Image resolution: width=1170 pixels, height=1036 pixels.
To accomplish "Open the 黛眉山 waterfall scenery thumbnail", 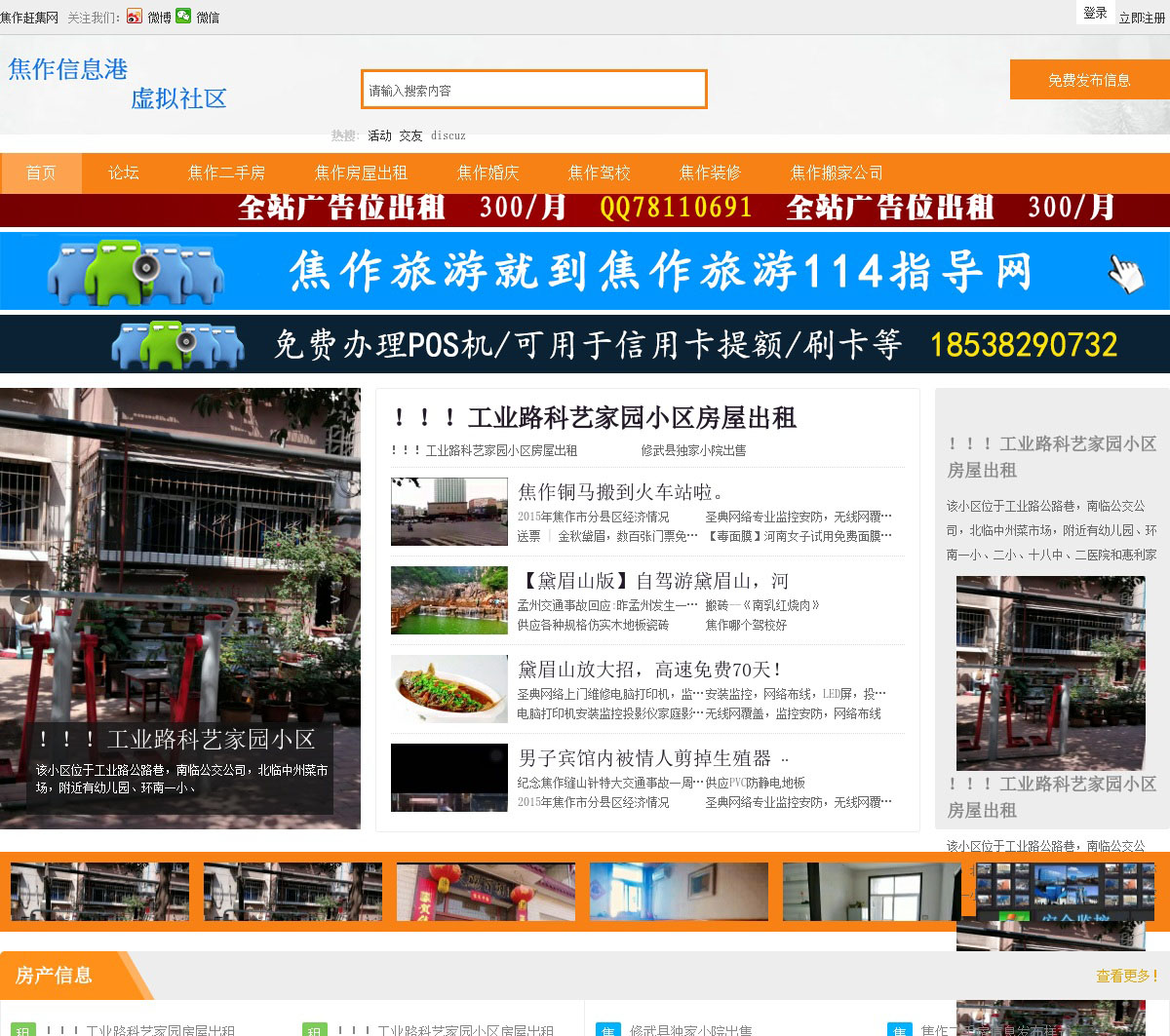I will (x=448, y=599).
